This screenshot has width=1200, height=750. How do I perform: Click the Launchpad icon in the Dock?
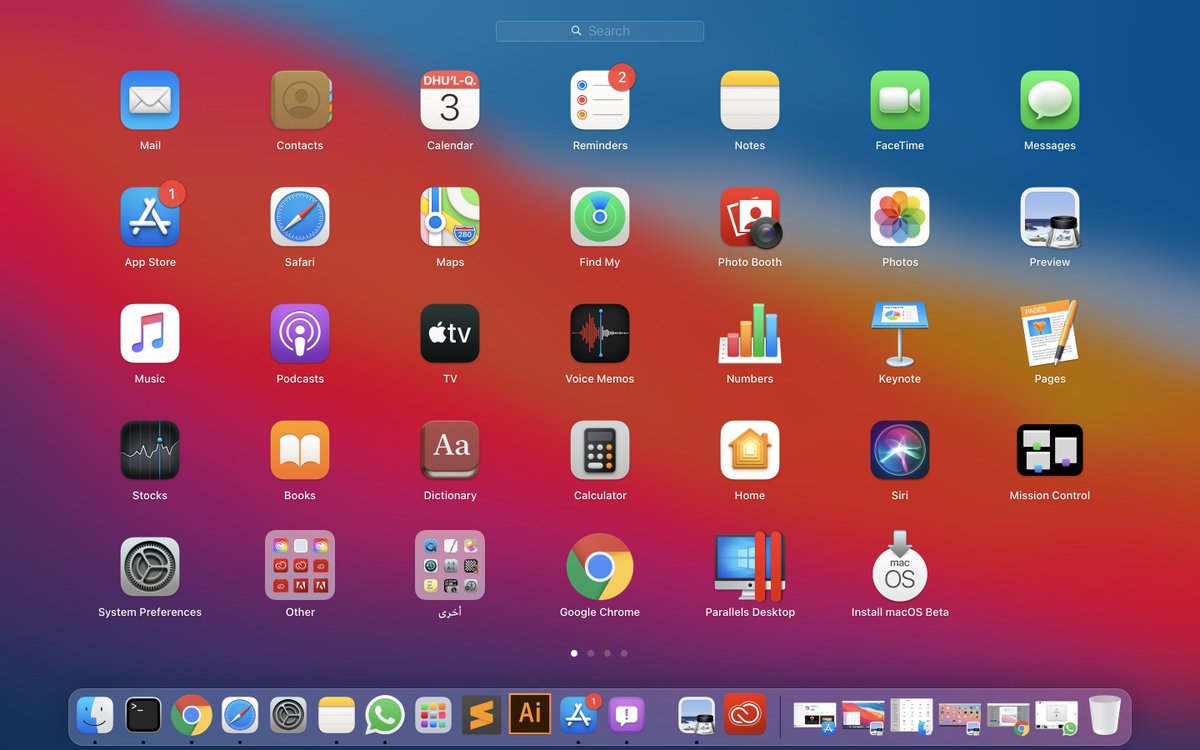[433, 715]
